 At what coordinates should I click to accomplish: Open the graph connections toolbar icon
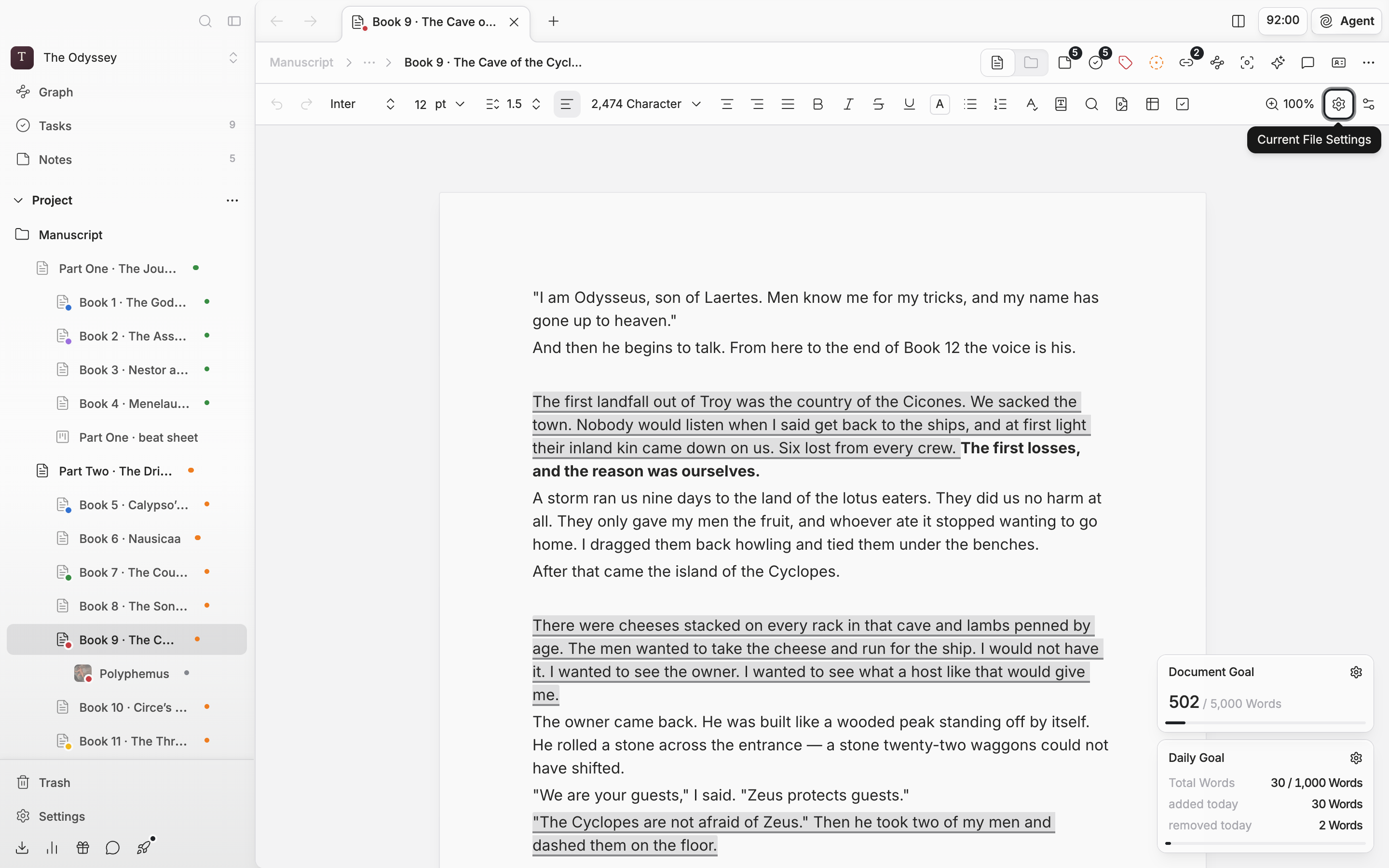point(1217,63)
